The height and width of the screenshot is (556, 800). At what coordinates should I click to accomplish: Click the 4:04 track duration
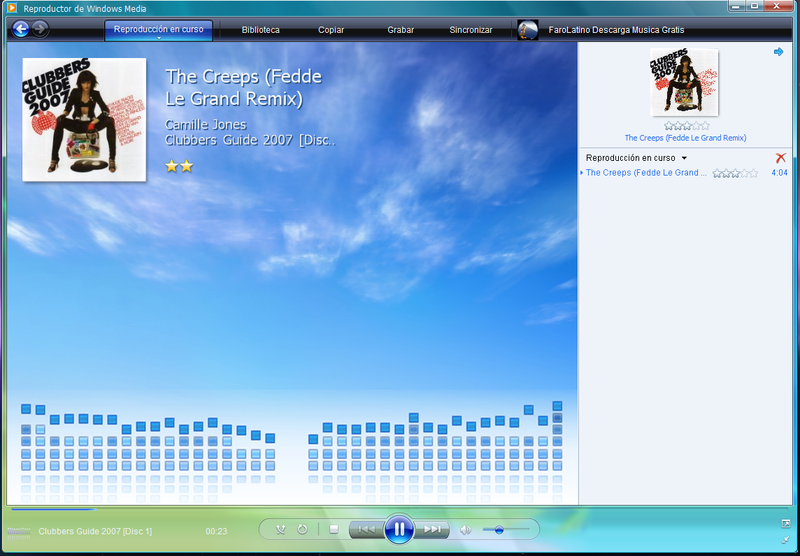[x=779, y=173]
